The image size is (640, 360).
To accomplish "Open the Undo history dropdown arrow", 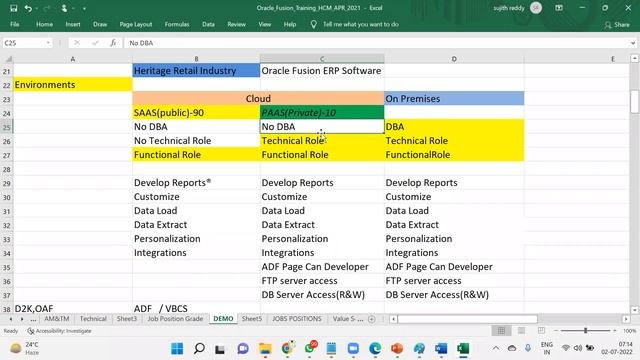I will click(36, 9).
